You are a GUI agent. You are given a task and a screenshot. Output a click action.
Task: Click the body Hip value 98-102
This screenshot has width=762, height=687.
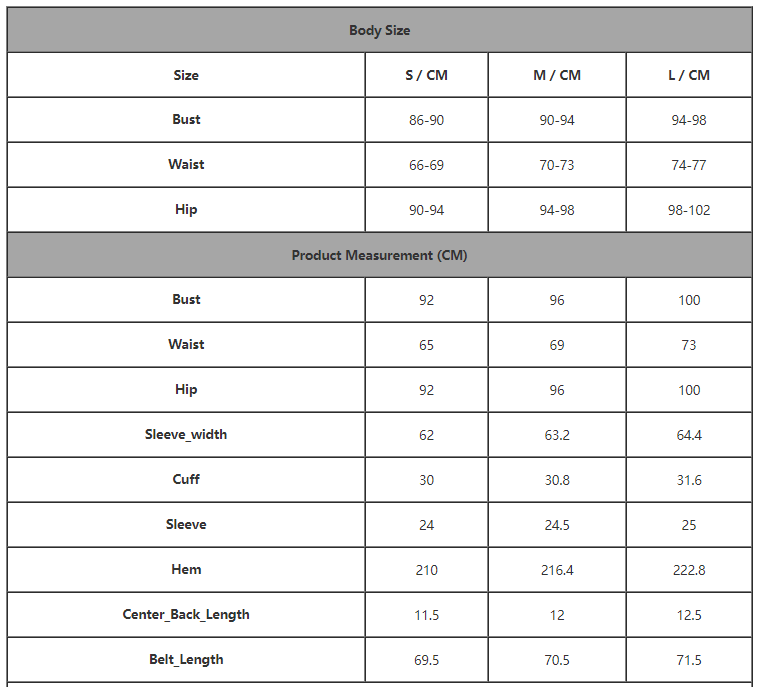[x=689, y=210]
